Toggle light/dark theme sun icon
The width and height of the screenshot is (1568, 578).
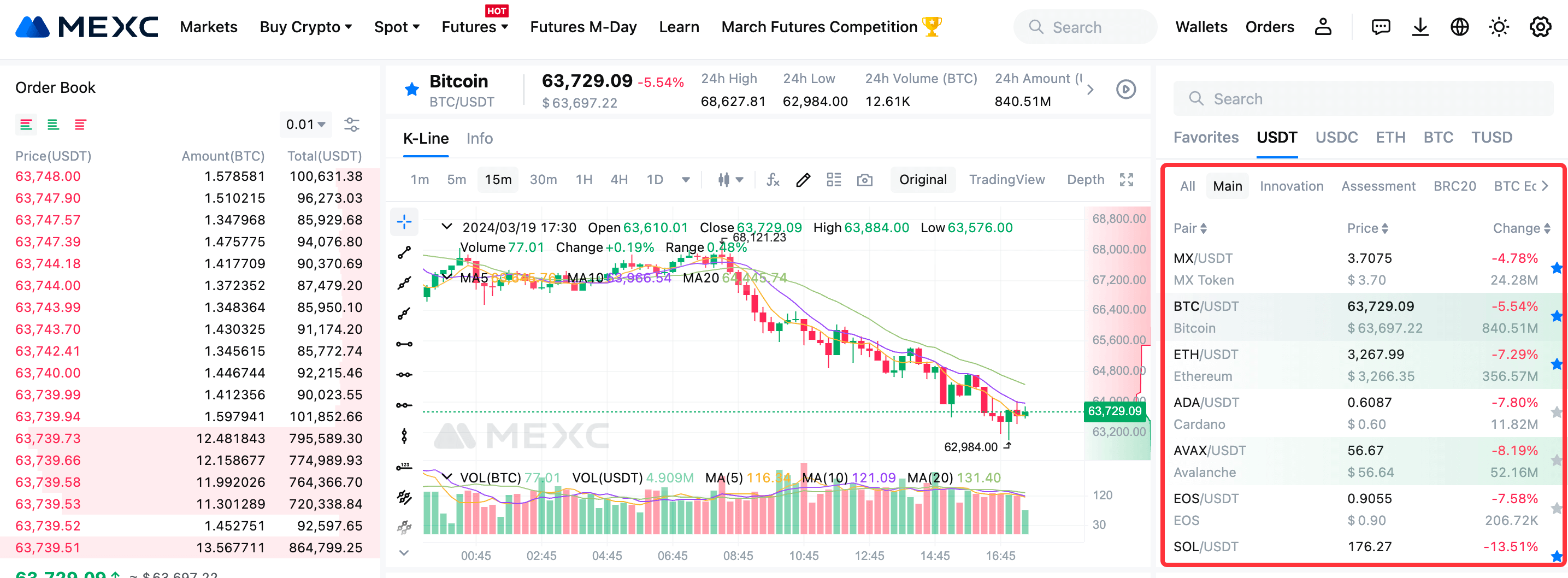coord(1499,27)
